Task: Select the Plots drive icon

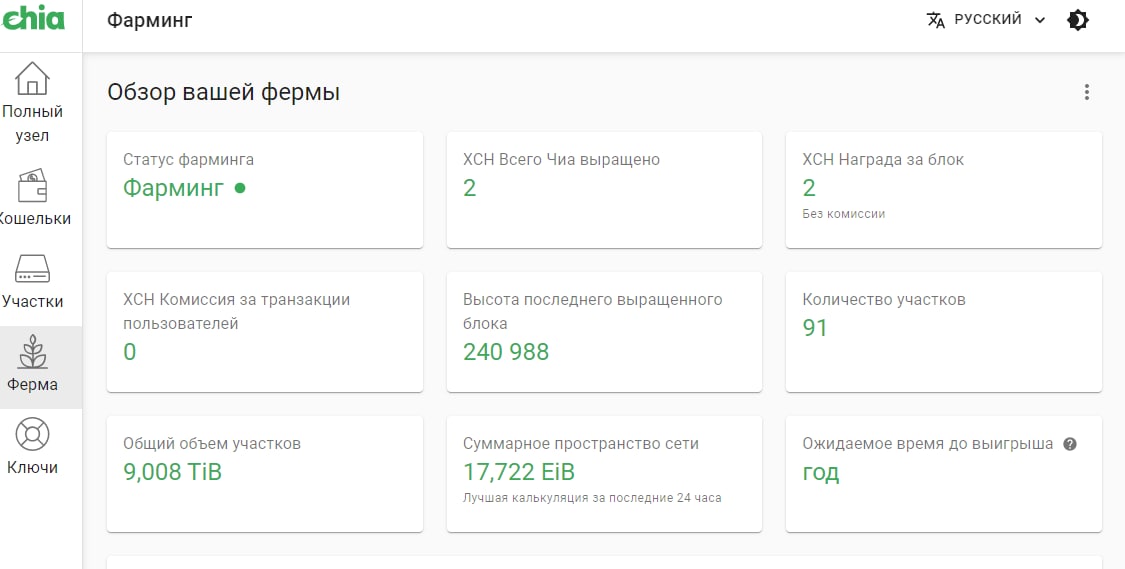Action: tap(33, 269)
